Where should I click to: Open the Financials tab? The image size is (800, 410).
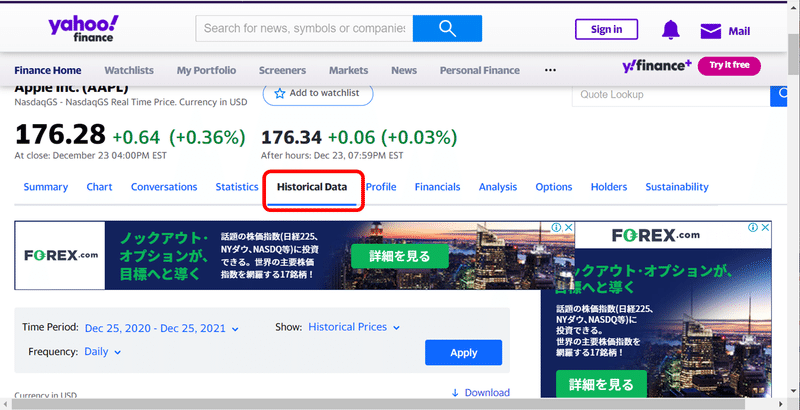point(437,187)
